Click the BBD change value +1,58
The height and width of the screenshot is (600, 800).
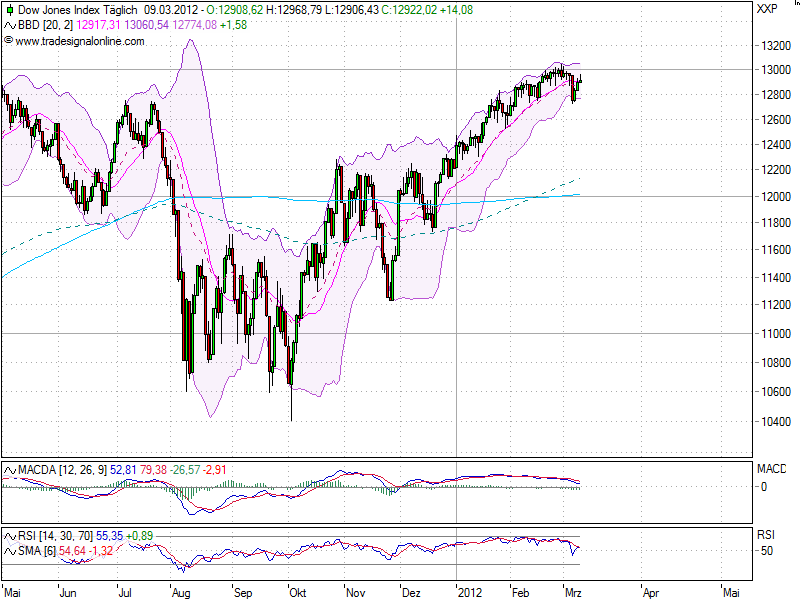coord(234,25)
